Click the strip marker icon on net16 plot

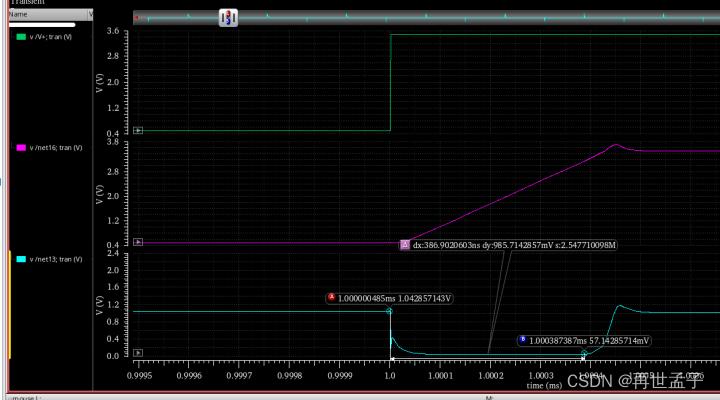(x=138, y=242)
